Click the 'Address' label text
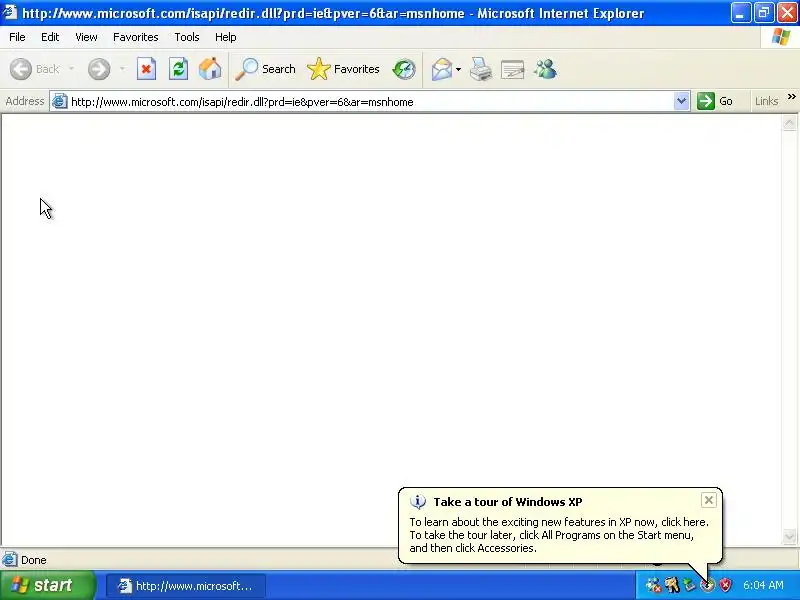Screen dimensions: 800x600 (x=24, y=102)
